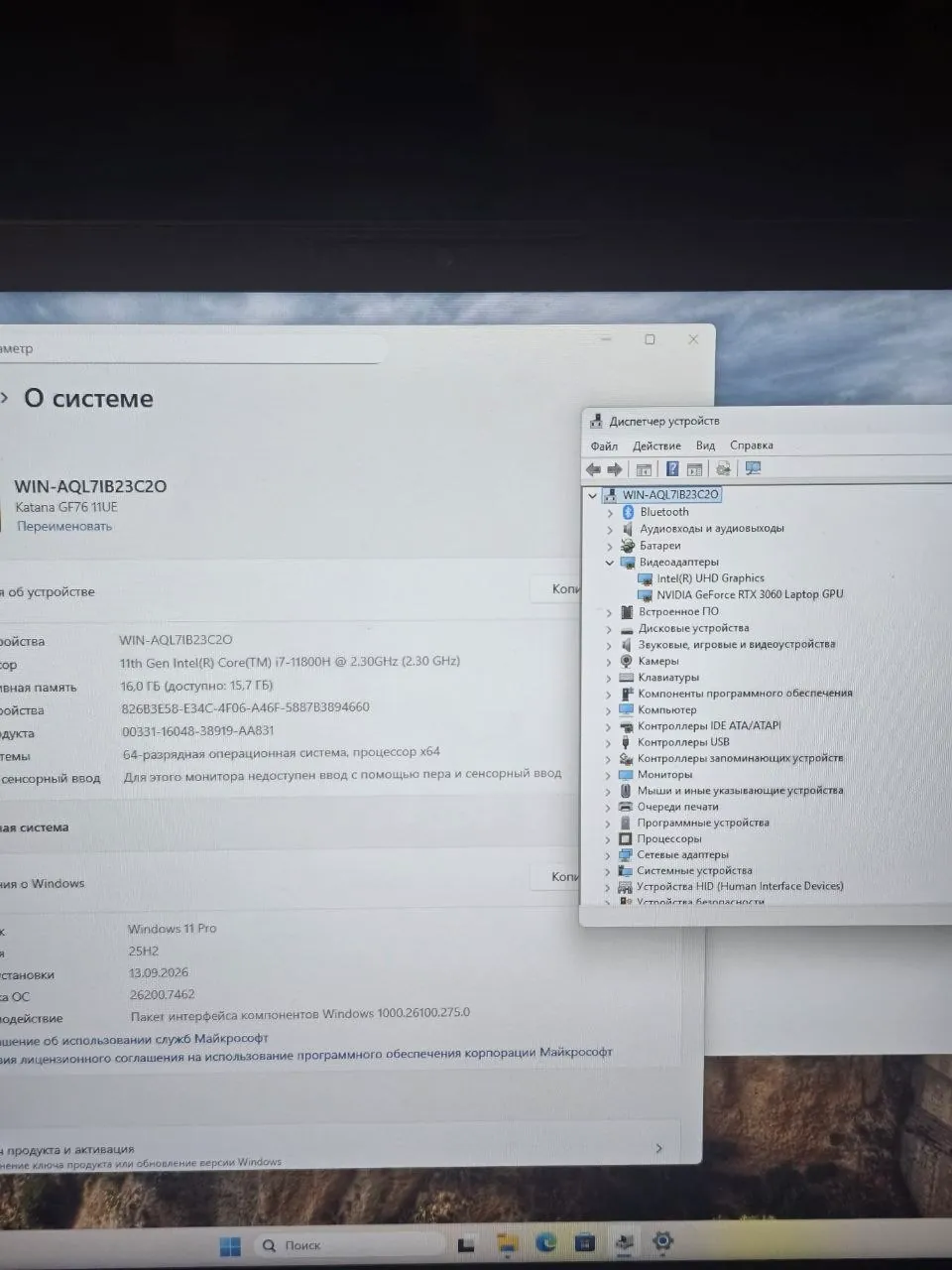
Task: Click the Forward arrow in Device Manager toolbar
Action: [615, 469]
